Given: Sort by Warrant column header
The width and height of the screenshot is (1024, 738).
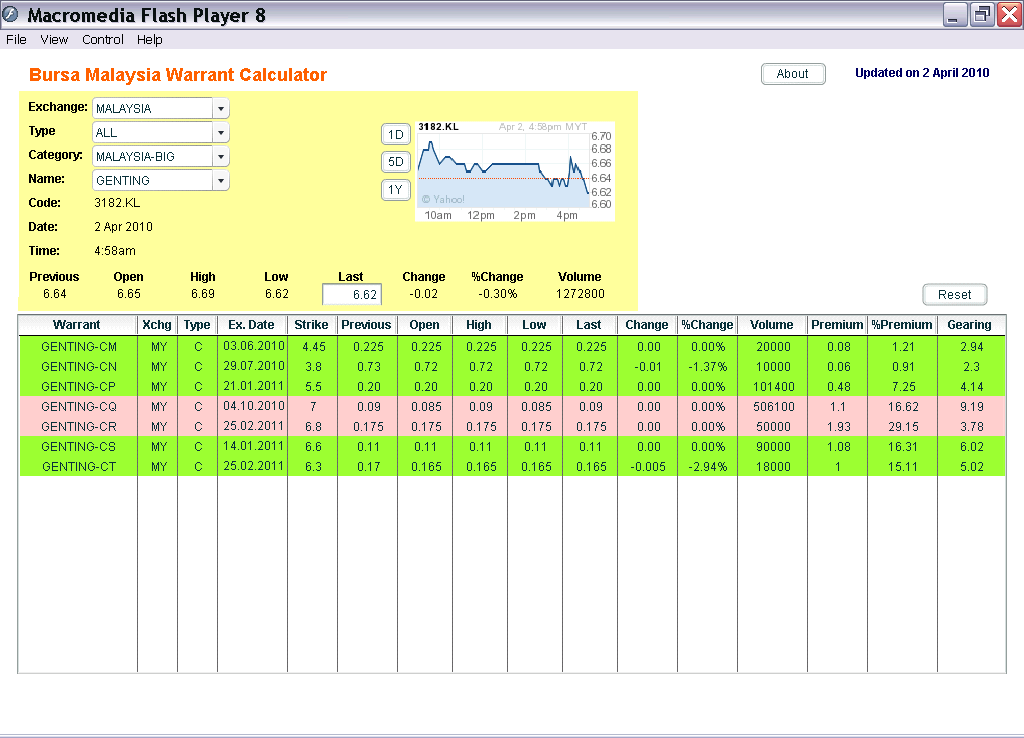Looking at the screenshot, I should pos(77,325).
